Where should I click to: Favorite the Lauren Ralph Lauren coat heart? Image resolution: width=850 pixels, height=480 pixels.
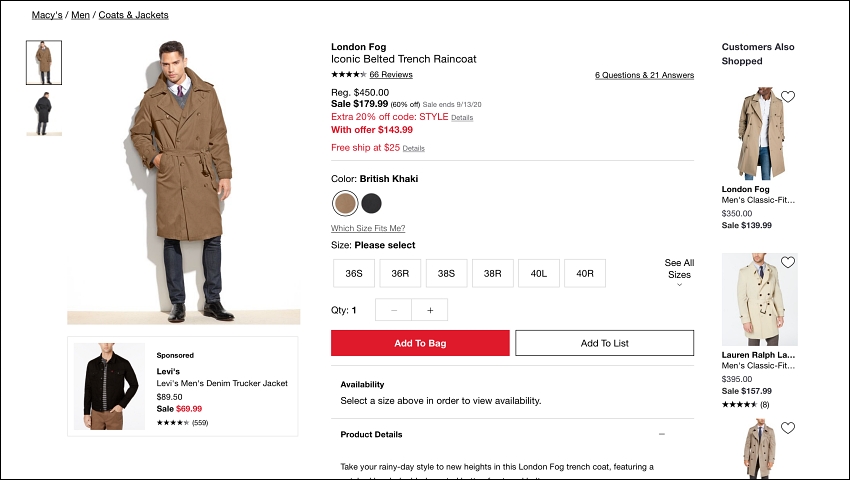pos(788,263)
